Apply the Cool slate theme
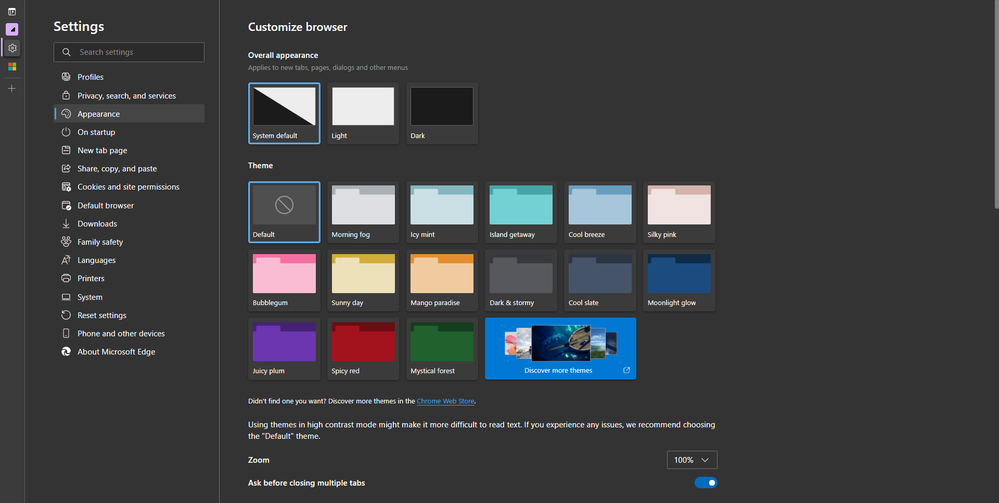999x503 pixels. 600,280
